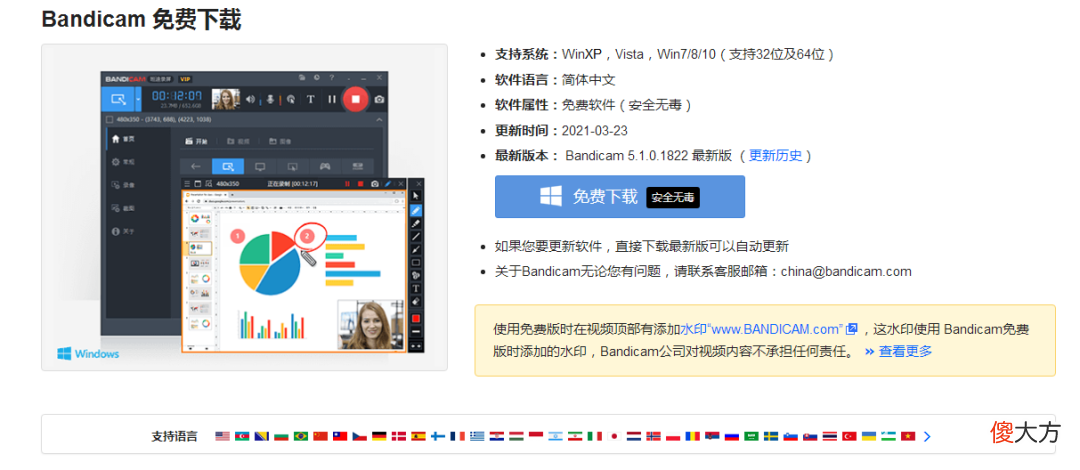Select the Azerbaijan flag language
Screen dimensions: 1080x470
(x=242, y=436)
